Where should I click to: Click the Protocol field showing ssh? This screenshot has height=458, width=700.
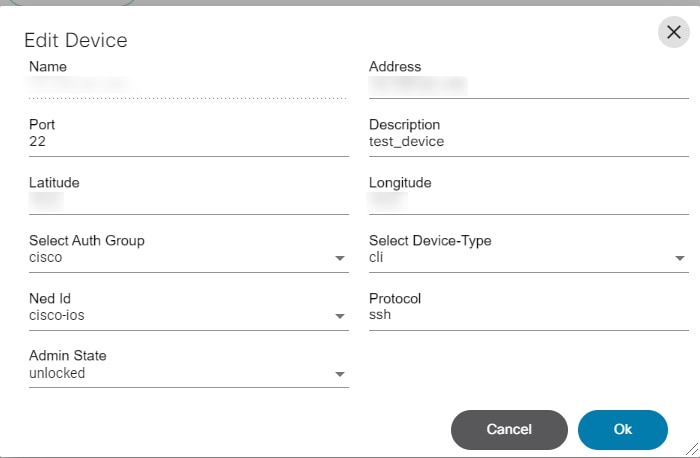click(x=528, y=315)
